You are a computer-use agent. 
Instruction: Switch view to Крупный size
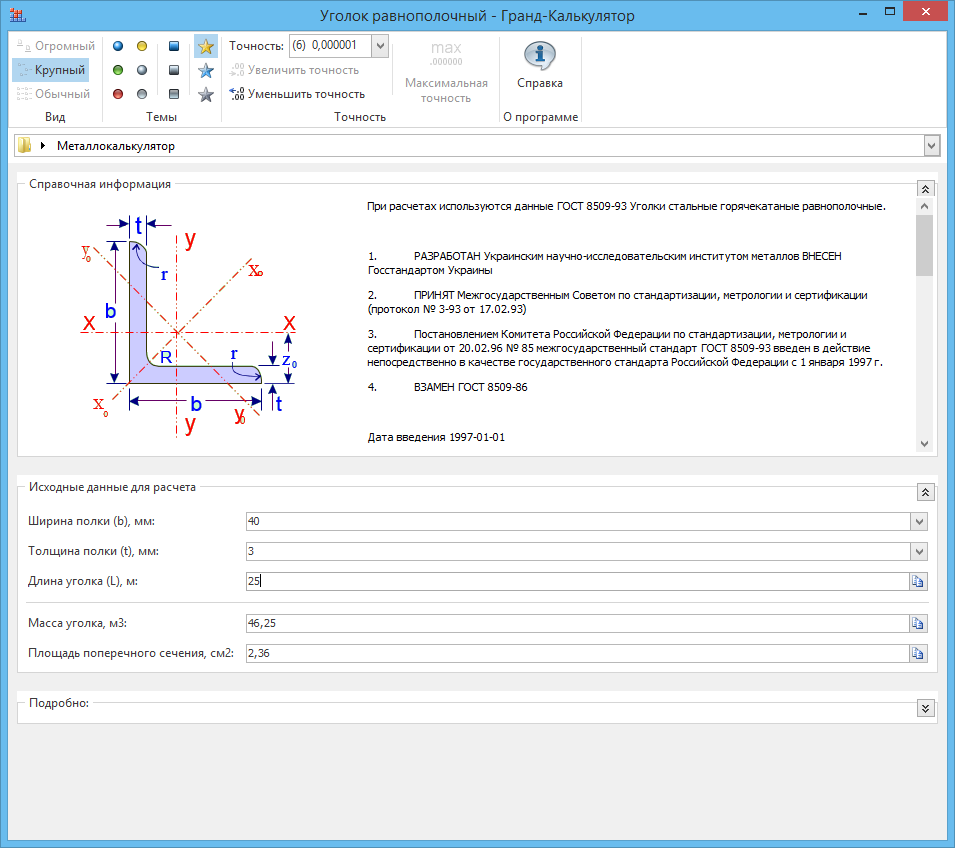coord(51,70)
